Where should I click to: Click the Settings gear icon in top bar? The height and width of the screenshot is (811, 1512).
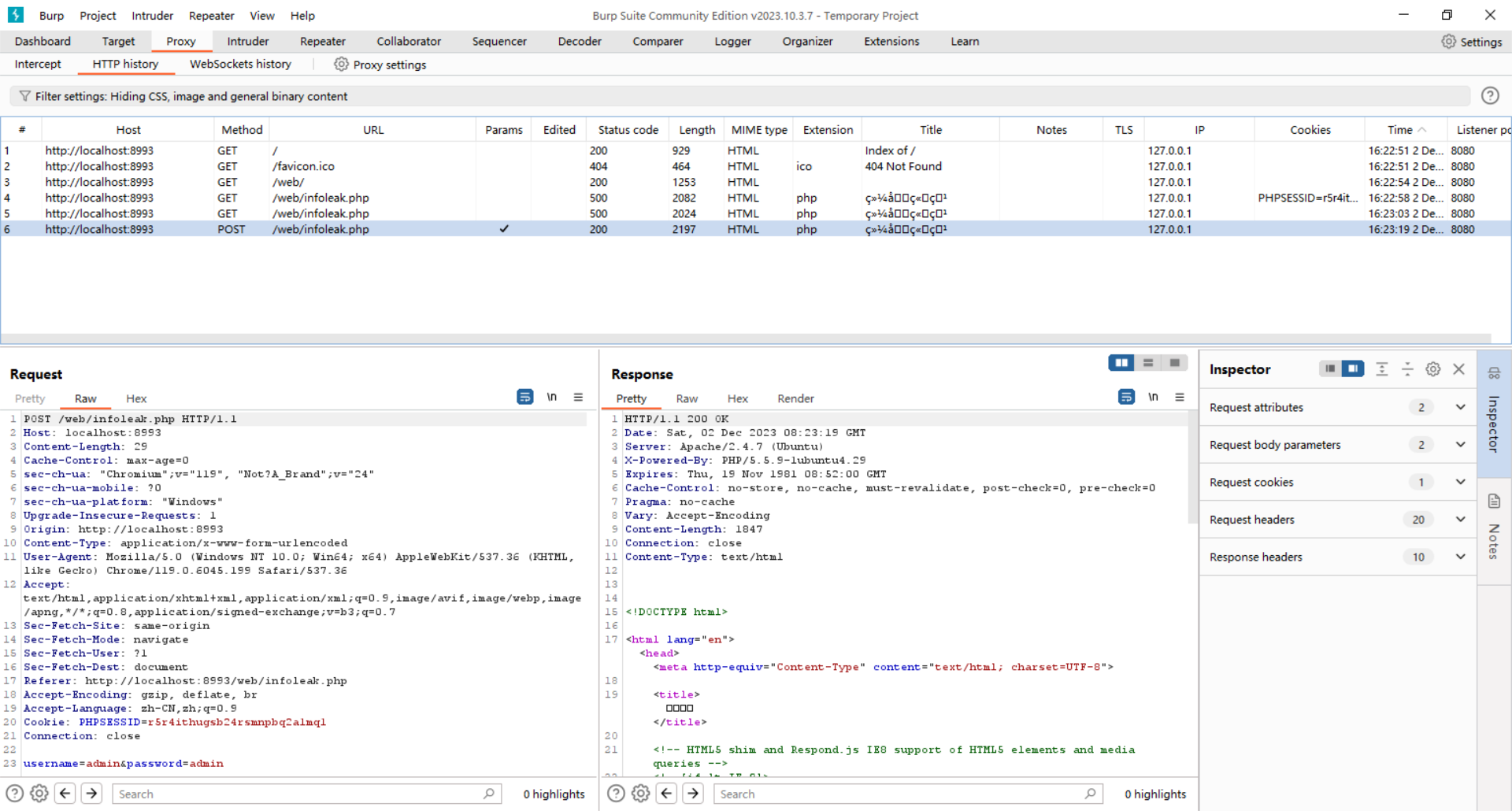(x=1448, y=42)
